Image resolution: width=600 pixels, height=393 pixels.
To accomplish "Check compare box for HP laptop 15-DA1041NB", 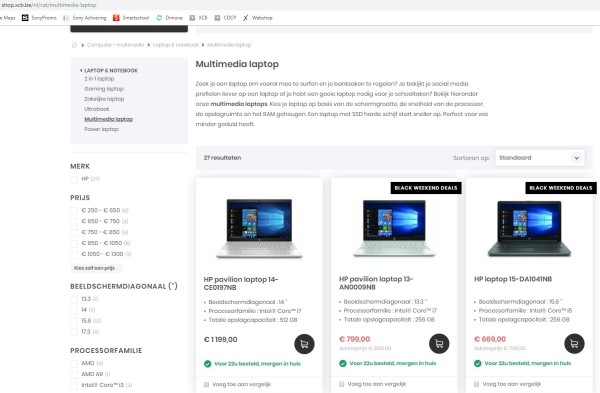I will (x=477, y=384).
